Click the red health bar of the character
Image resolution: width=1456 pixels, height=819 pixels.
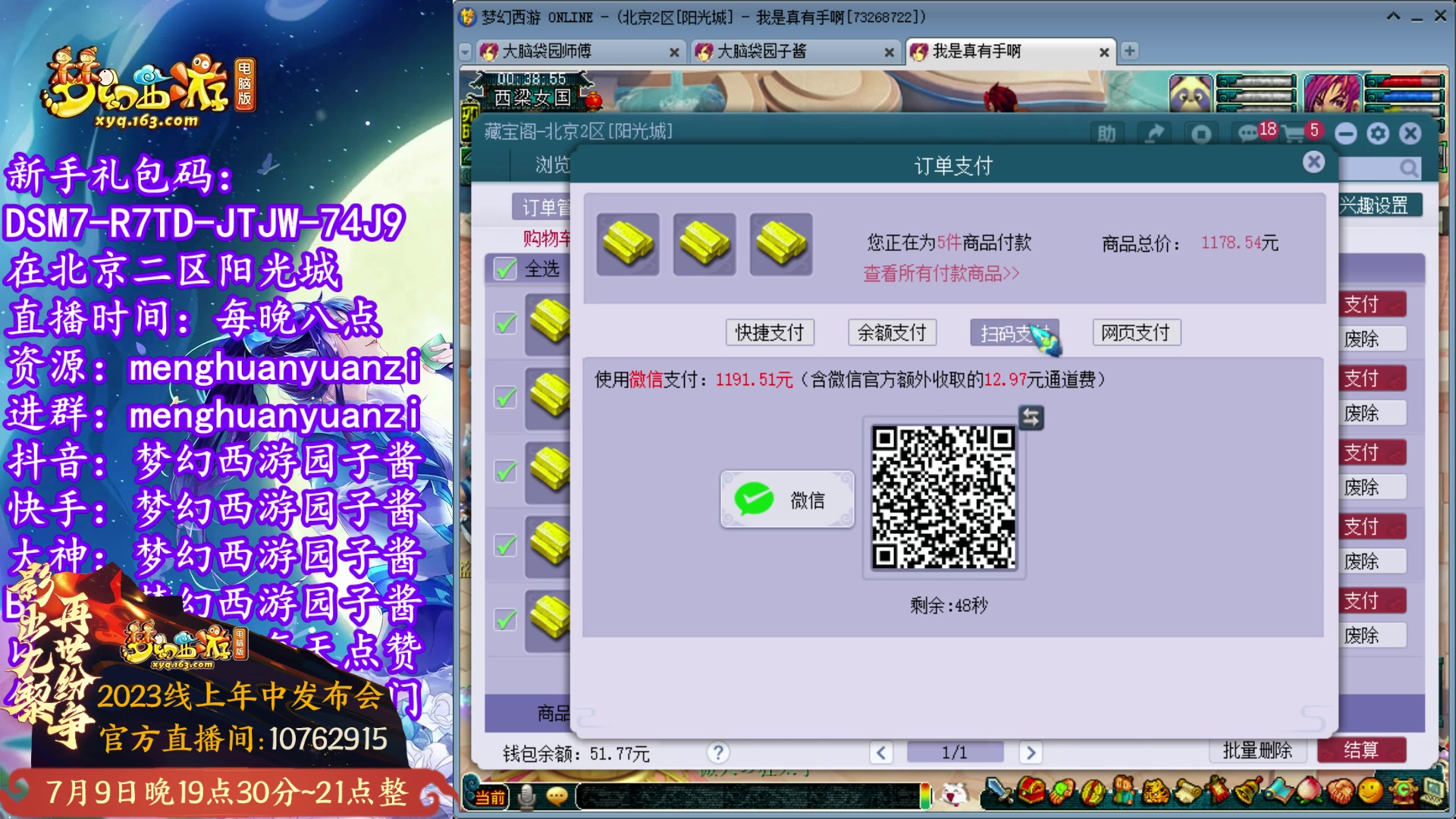[1404, 81]
